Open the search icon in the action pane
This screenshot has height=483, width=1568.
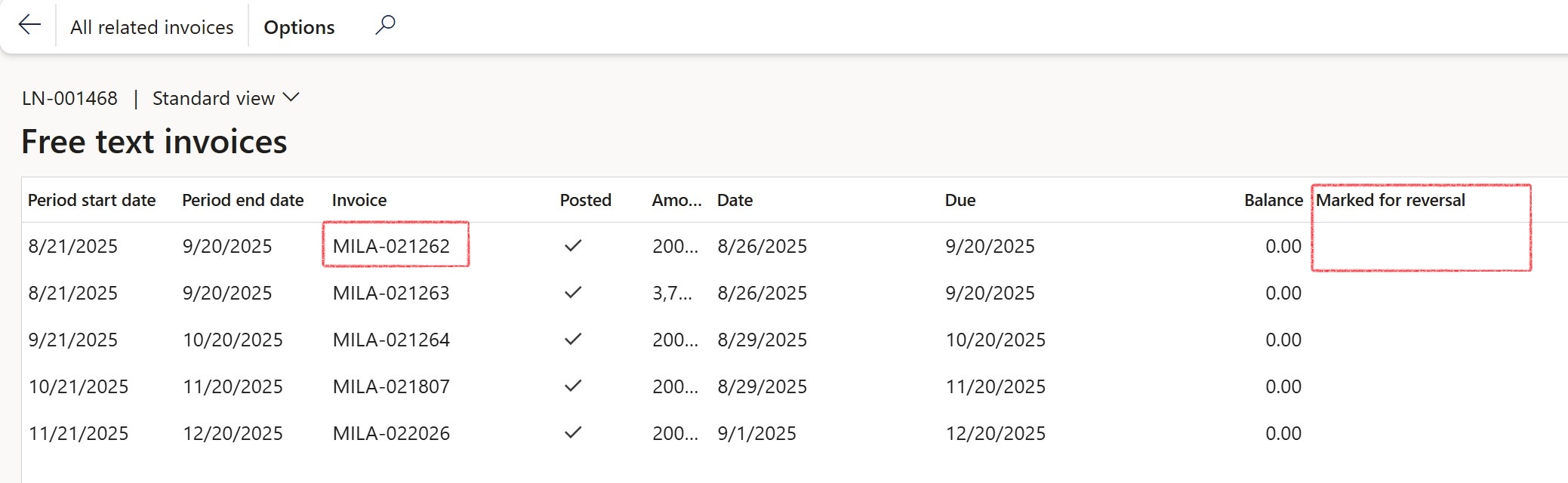click(385, 25)
